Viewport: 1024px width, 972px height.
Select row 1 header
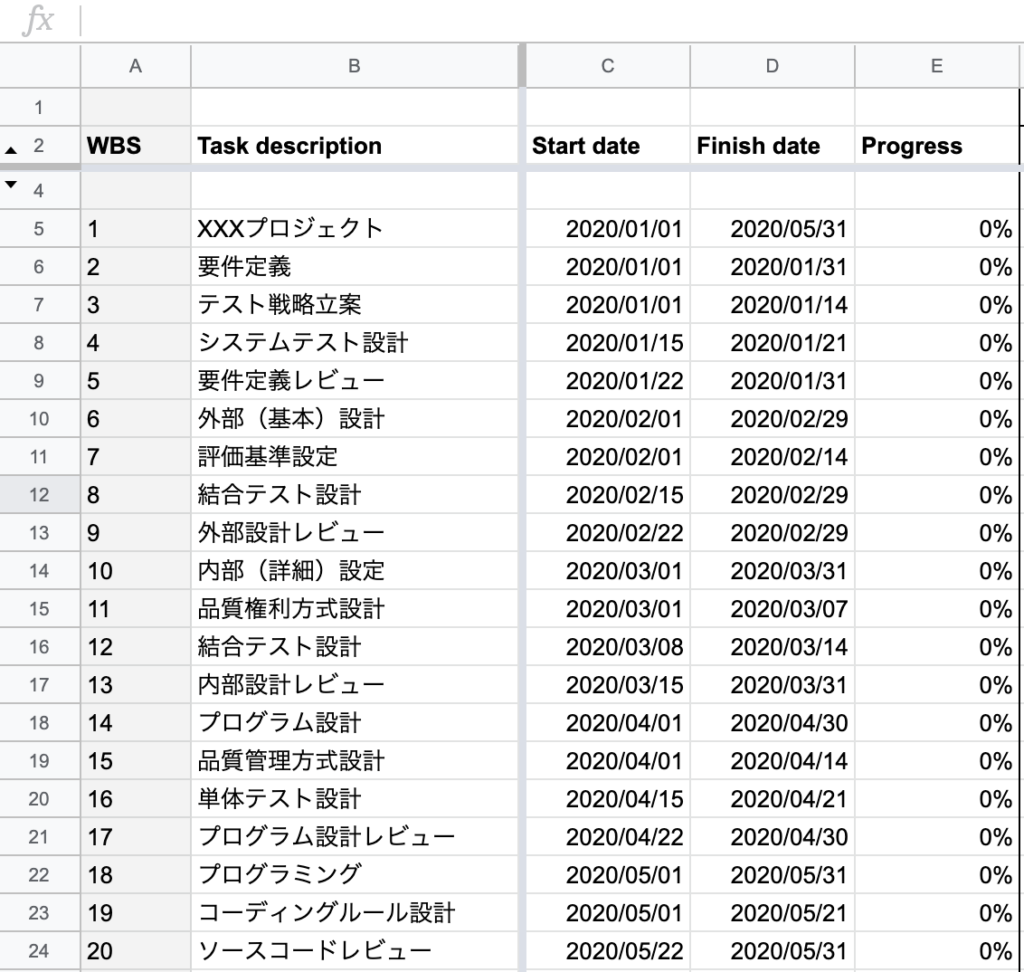39,107
